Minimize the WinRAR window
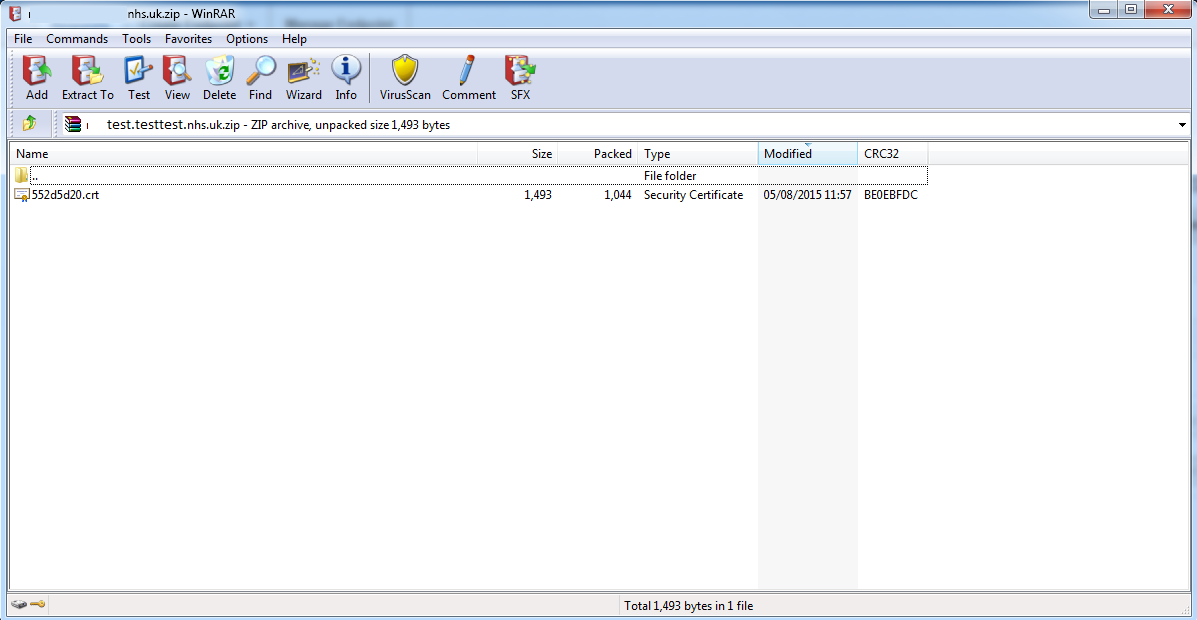Image resolution: width=1197 pixels, height=620 pixels. pyautogui.click(x=1104, y=10)
